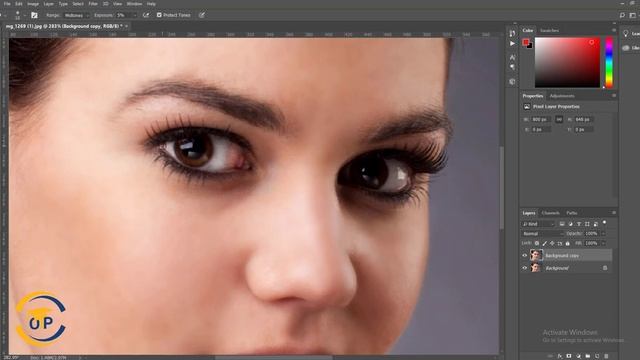Image resolution: width=640 pixels, height=360 pixels.
Task: Switch to the Properties tab
Action: pyautogui.click(x=533, y=96)
